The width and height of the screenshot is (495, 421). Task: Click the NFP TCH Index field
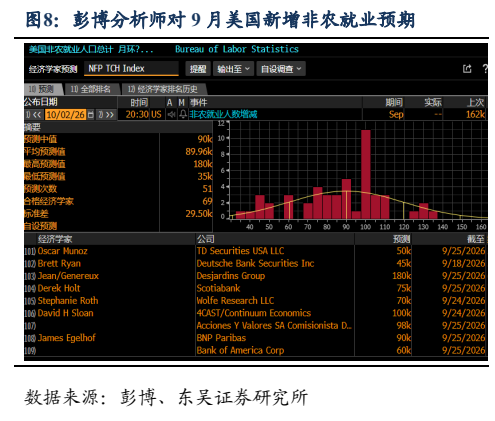(131, 69)
